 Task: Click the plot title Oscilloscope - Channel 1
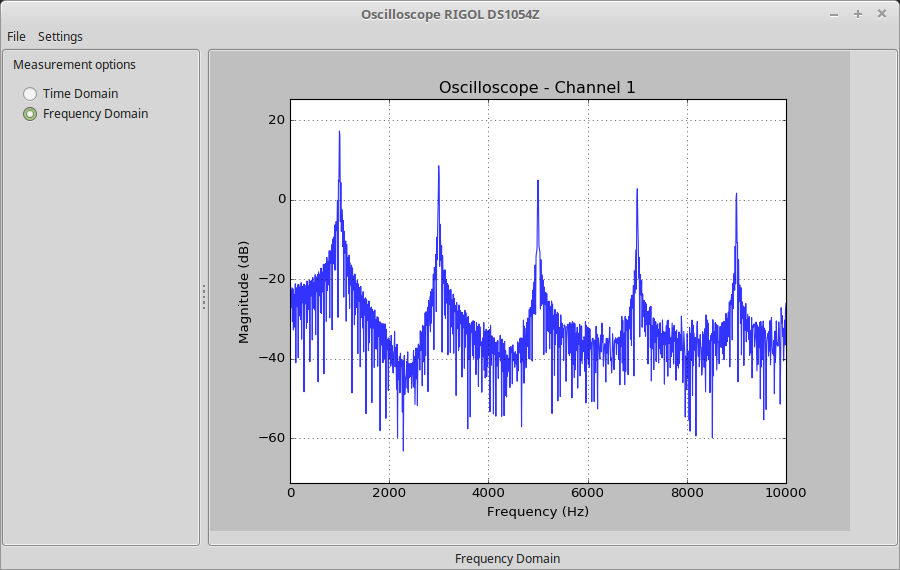pos(537,88)
